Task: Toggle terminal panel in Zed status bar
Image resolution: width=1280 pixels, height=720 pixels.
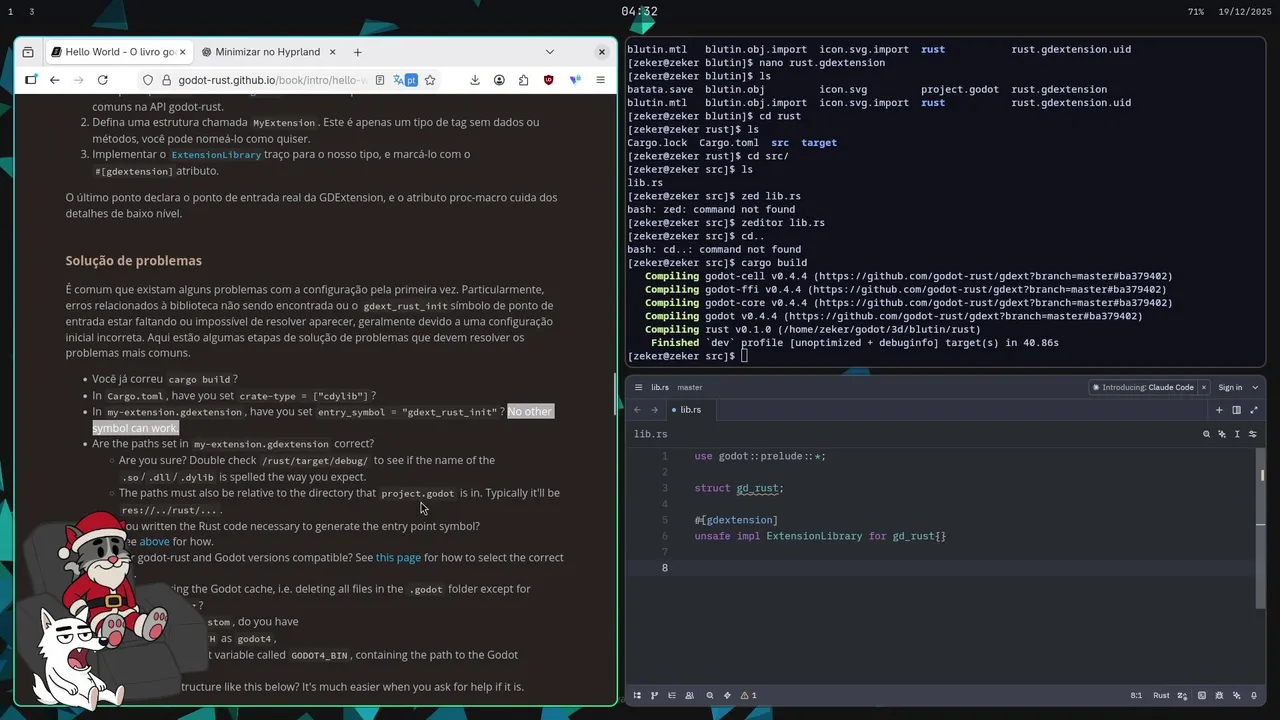Action: tap(1202, 695)
